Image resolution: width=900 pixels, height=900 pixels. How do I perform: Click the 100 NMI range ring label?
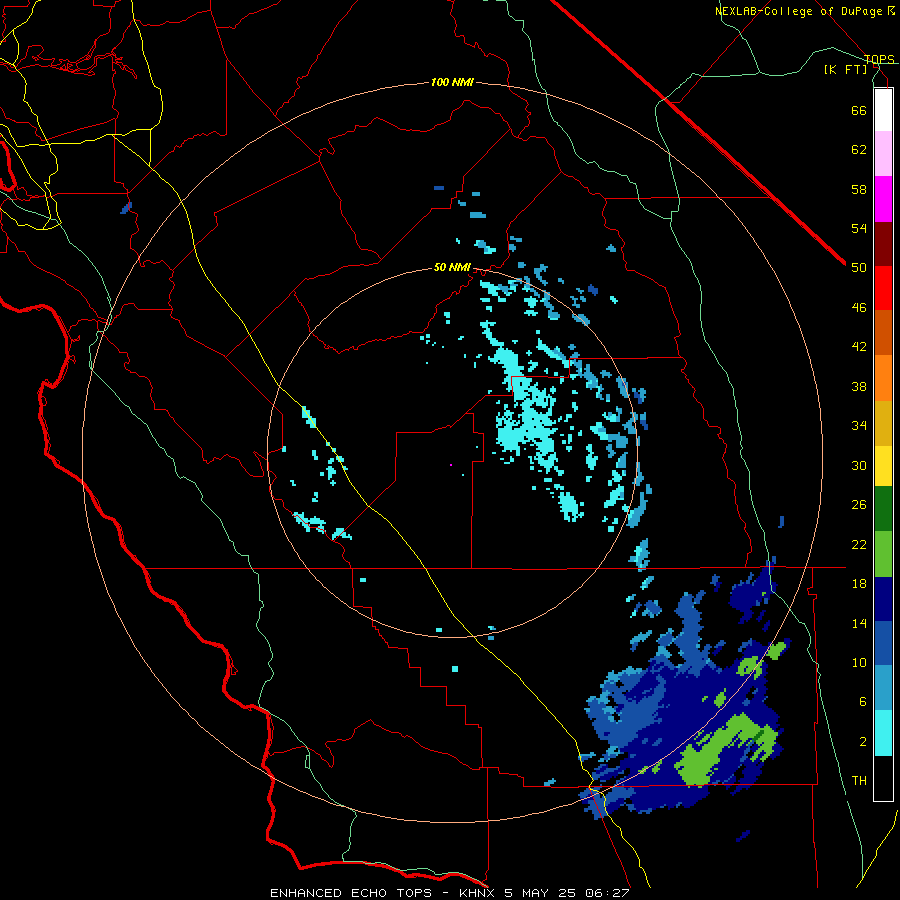click(452, 83)
